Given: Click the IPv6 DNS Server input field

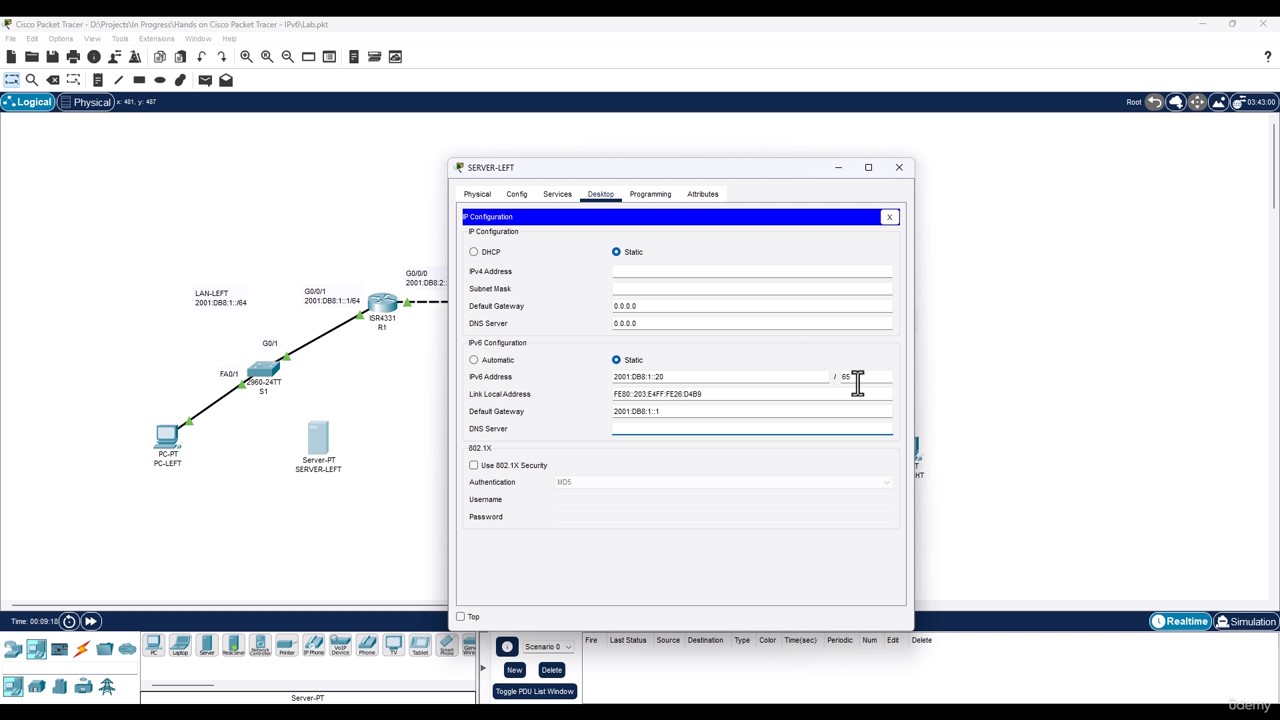Looking at the screenshot, I should 752,428.
